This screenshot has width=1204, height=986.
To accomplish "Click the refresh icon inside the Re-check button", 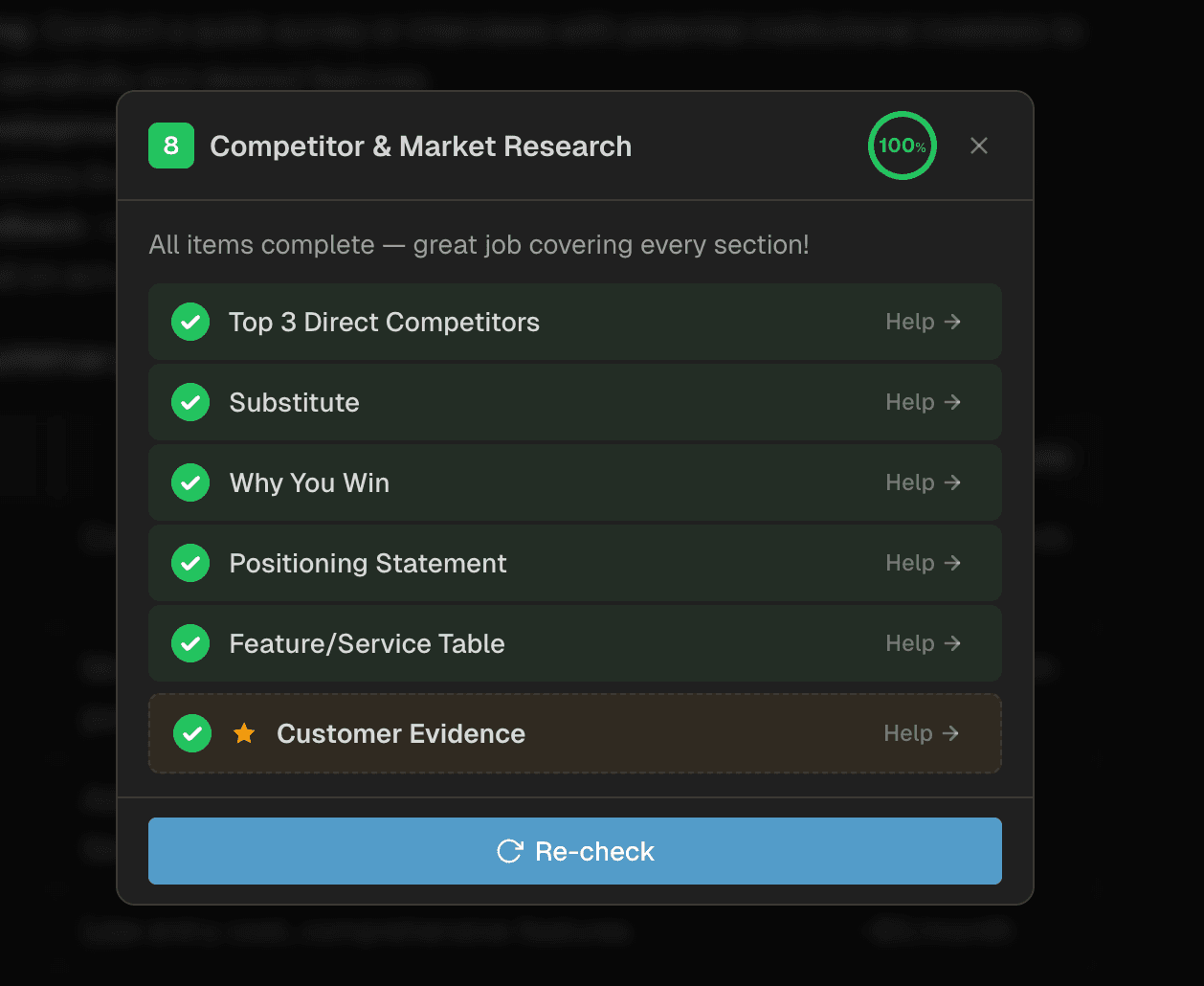I will pyautogui.click(x=509, y=851).
